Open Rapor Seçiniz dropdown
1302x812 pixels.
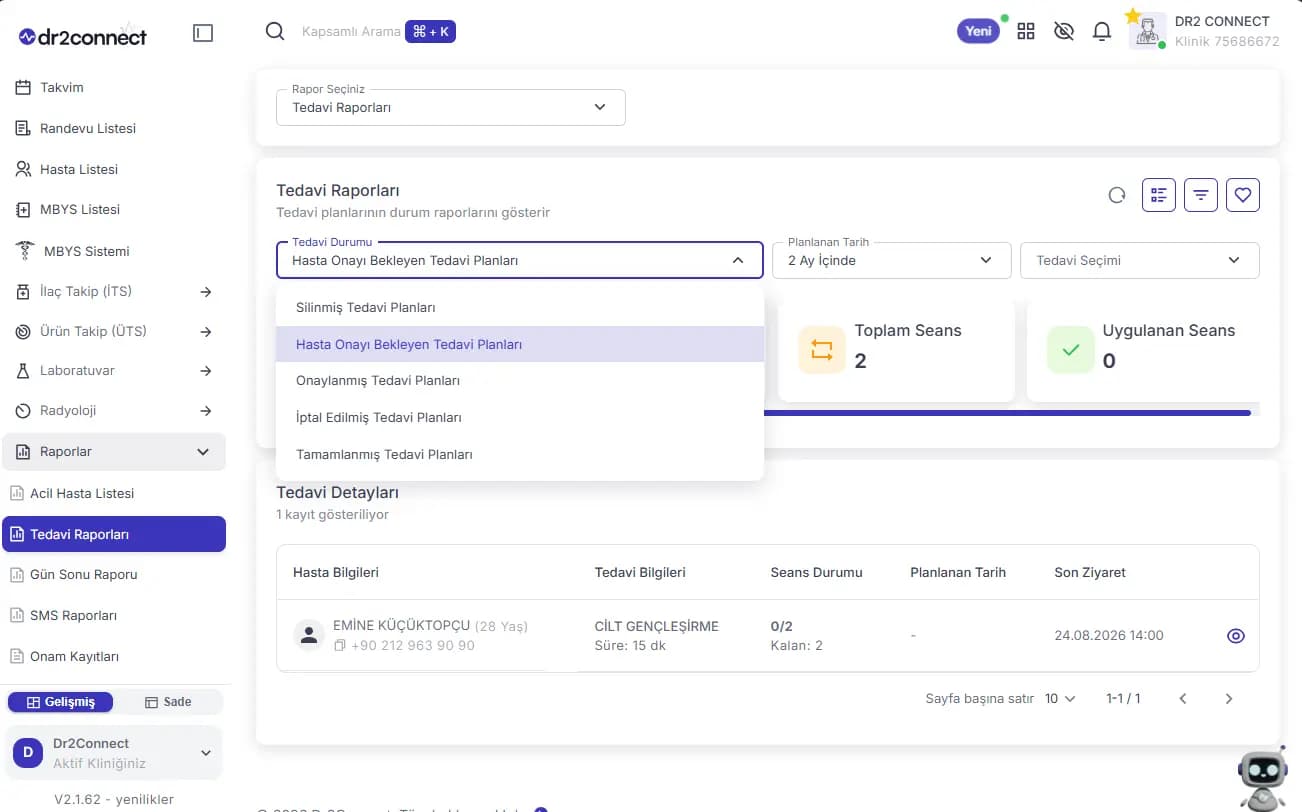coord(451,107)
